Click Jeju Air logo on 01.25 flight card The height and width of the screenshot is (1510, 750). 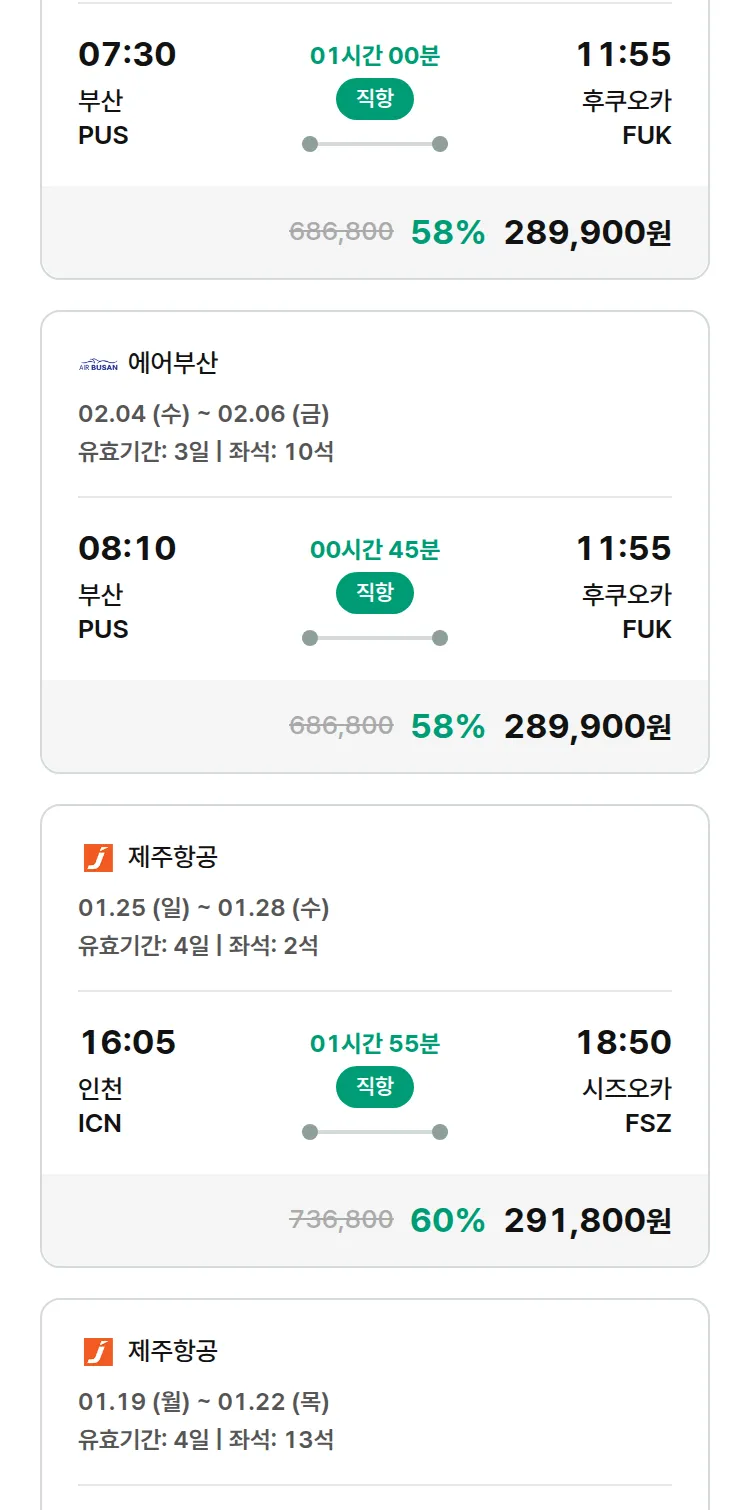click(x=98, y=858)
